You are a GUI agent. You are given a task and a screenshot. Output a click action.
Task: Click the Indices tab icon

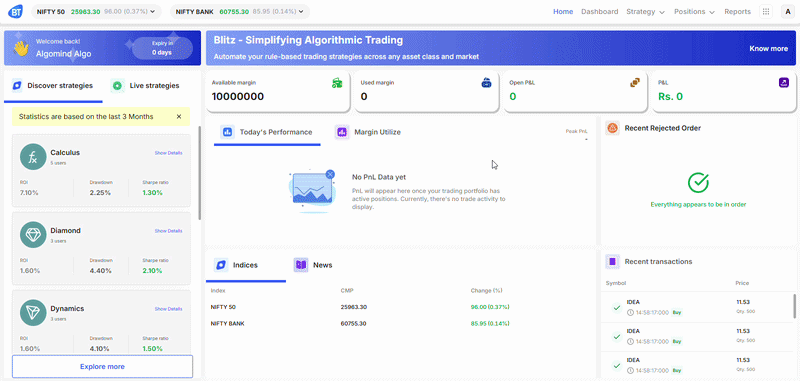(220, 265)
